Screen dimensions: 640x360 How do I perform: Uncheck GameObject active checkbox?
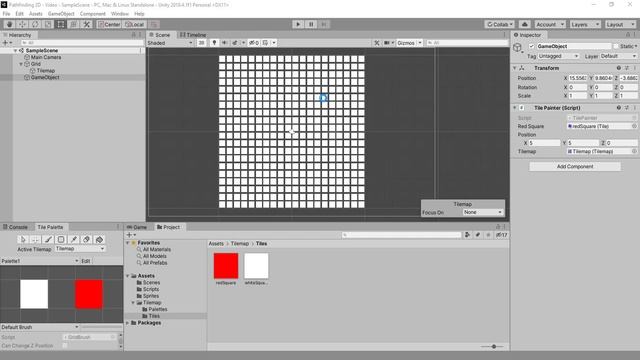click(x=531, y=47)
